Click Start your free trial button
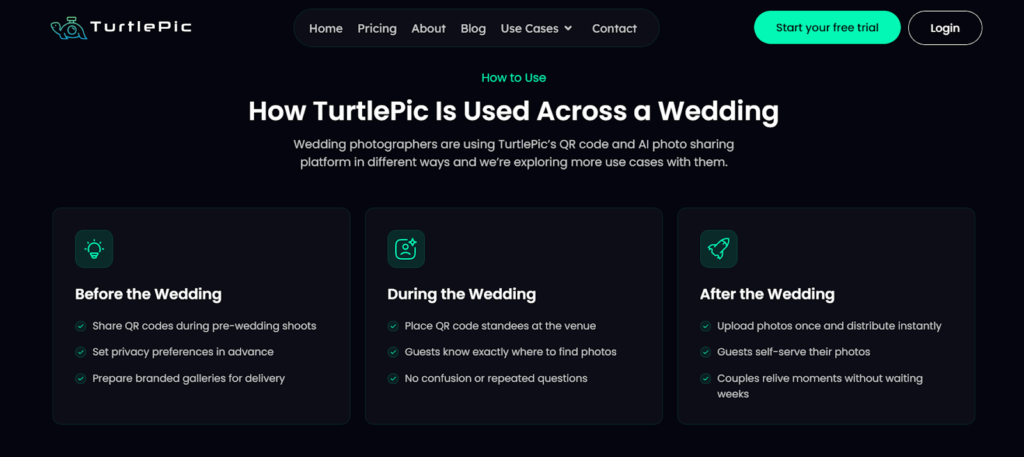Screen dimensions: 1024x457 [827, 28]
